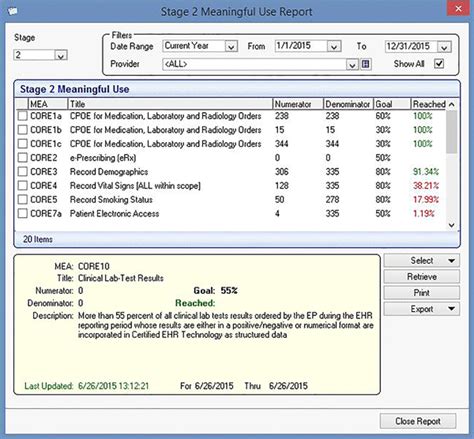
Task: Click the Retrieve button
Action: click(x=422, y=277)
